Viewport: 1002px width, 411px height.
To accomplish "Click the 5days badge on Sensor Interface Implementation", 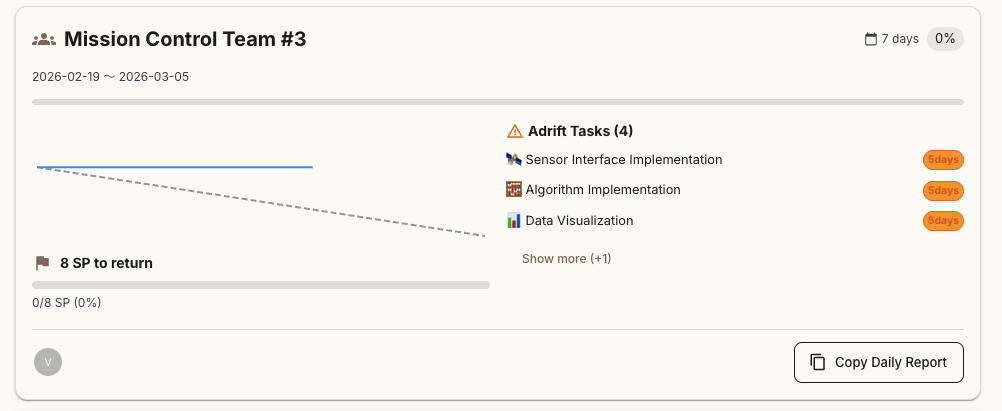I will tap(942, 160).
